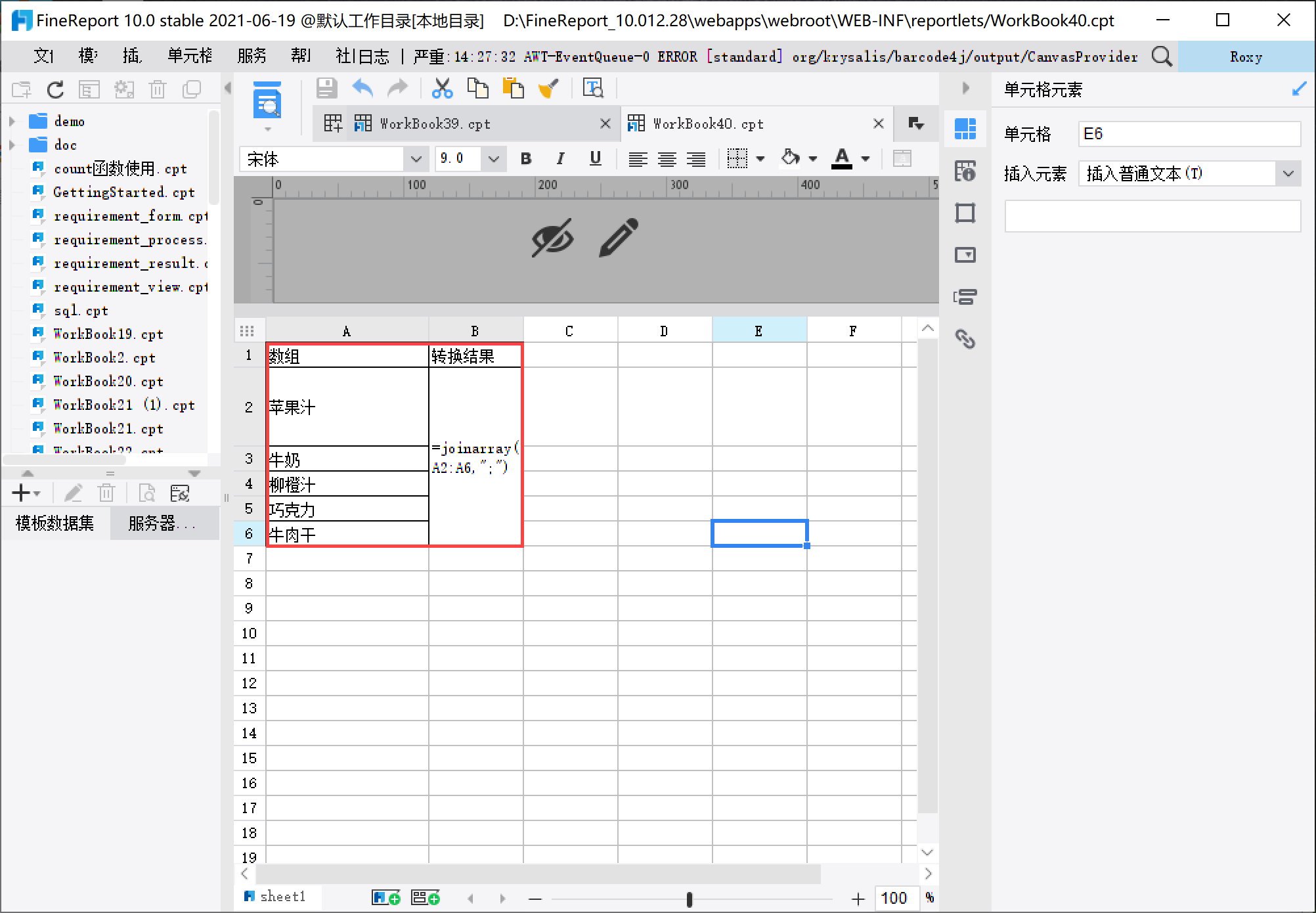Click the Refresh file tree icon
The height and width of the screenshot is (913, 1316).
(56, 89)
